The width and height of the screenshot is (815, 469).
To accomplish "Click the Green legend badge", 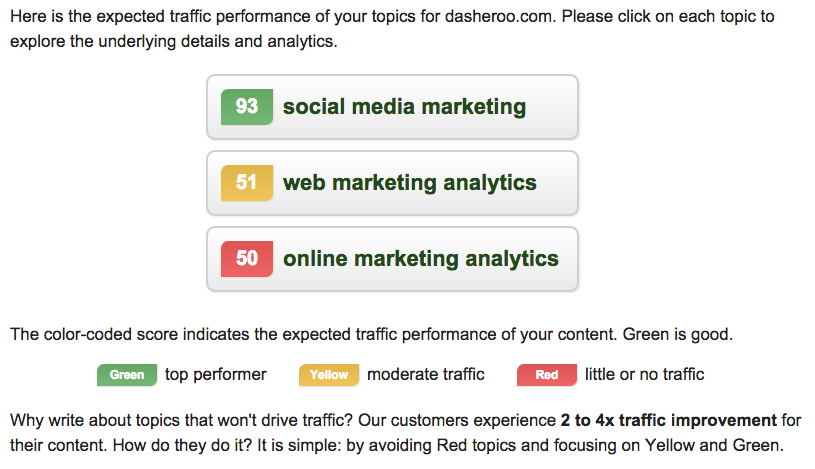I will (127, 375).
